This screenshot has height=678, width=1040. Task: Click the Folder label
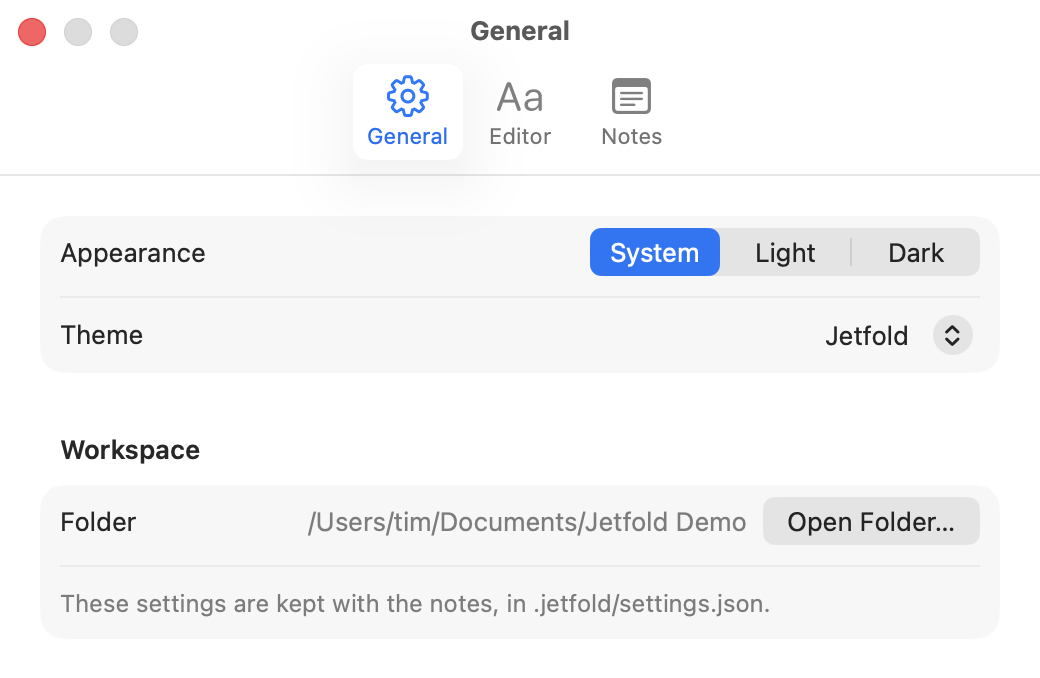point(98,522)
